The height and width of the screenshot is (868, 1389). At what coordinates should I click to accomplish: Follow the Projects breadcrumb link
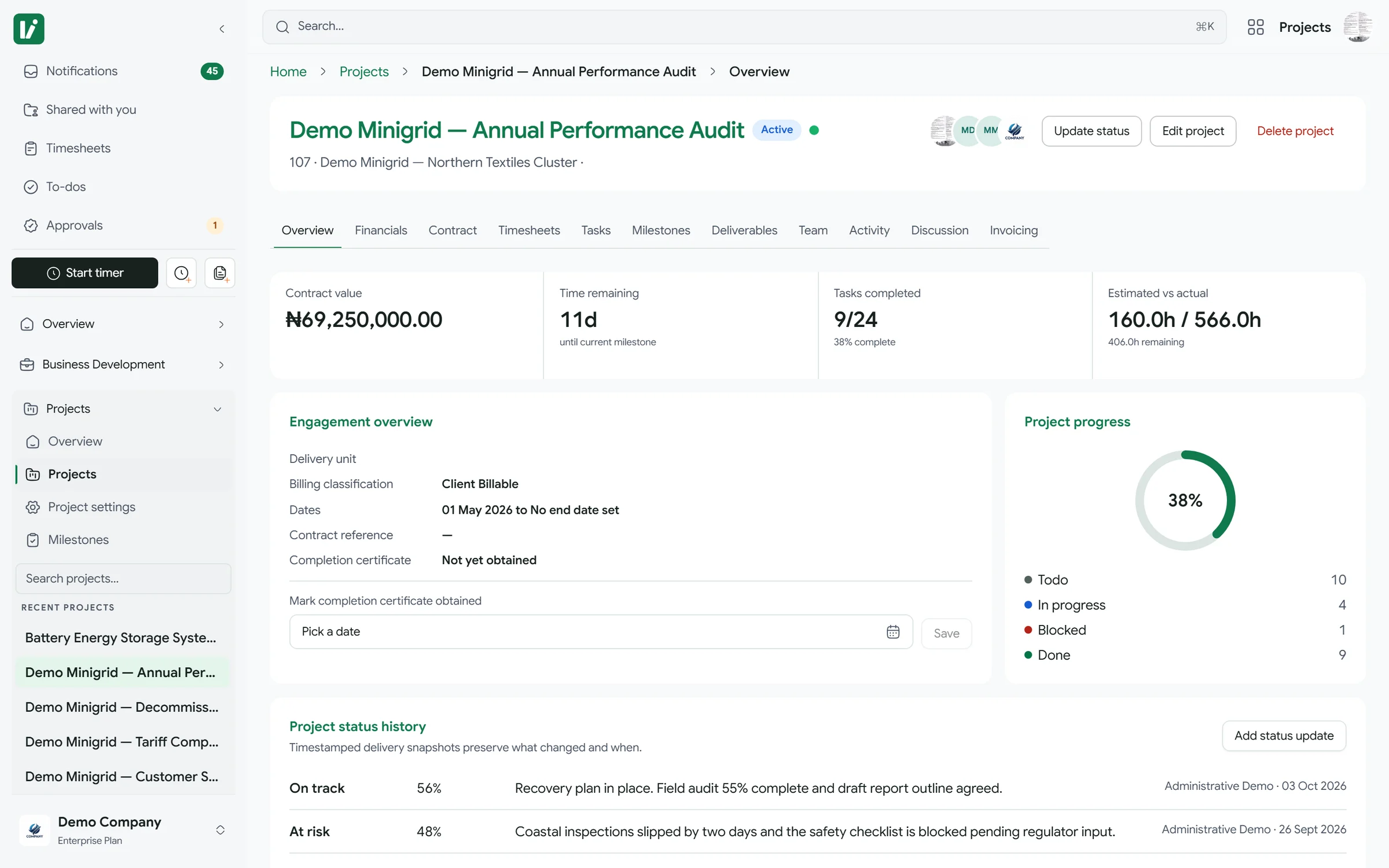click(364, 72)
